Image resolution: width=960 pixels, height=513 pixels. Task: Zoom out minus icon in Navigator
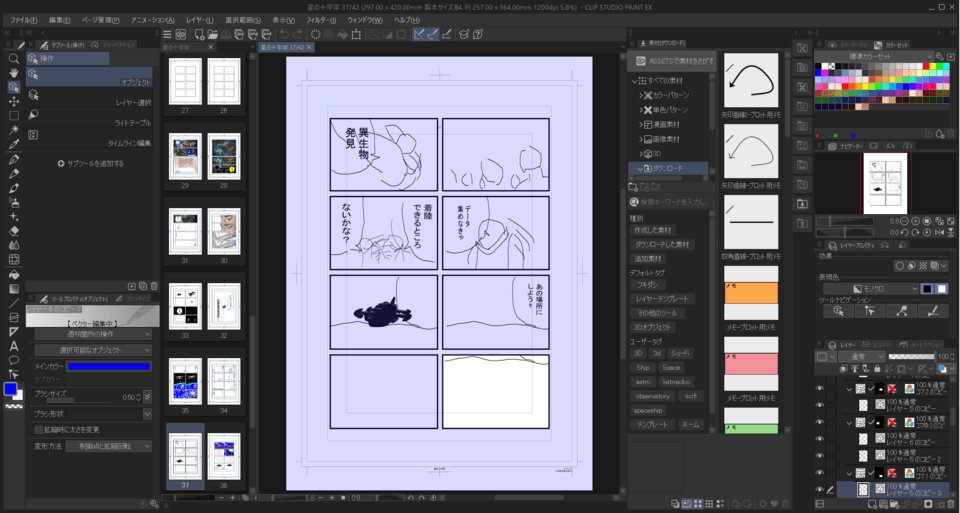click(x=905, y=221)
